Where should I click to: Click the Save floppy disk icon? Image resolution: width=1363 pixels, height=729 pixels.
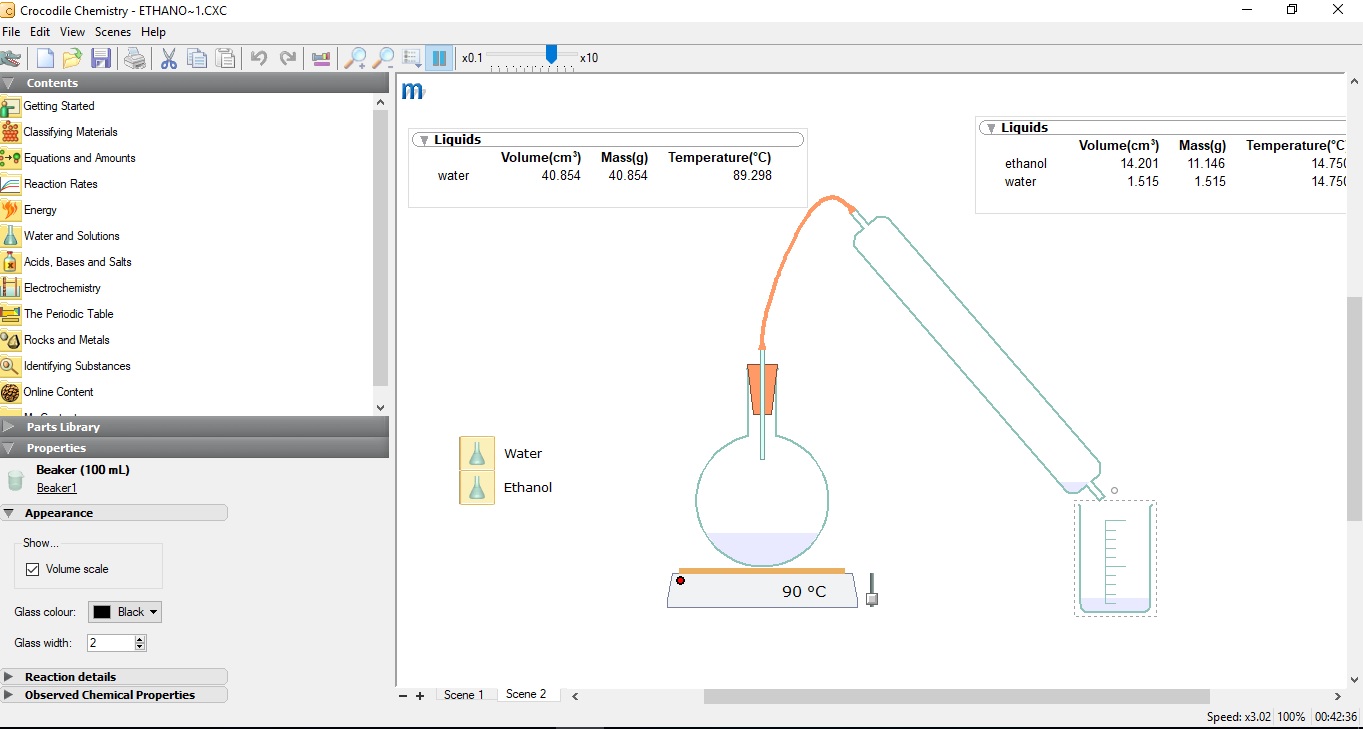click(x=100, y=58)
